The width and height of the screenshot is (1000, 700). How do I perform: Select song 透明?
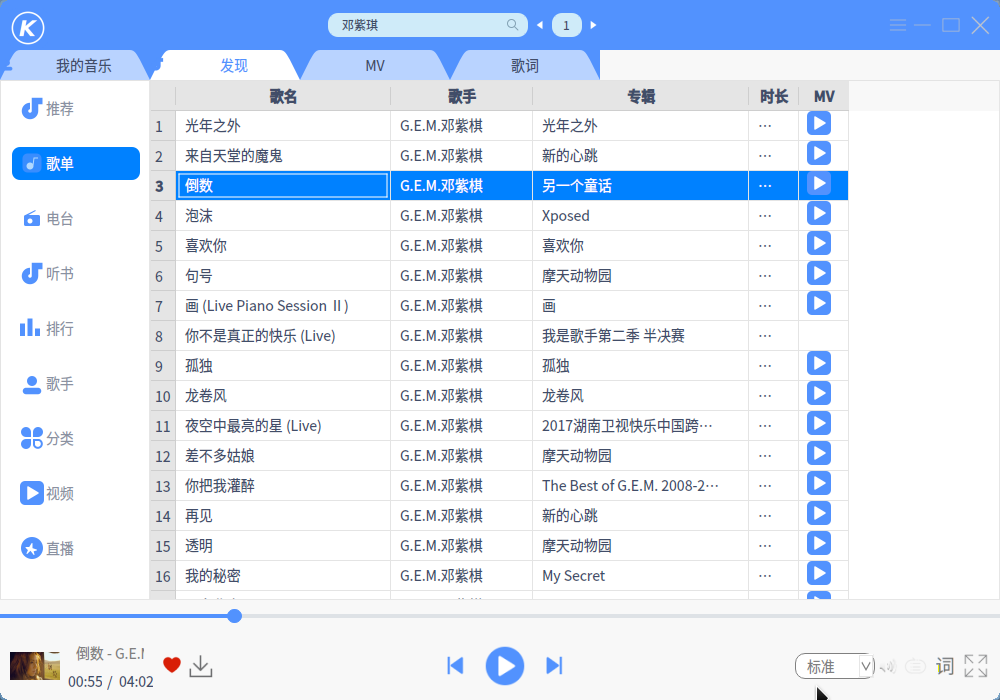point(283,546)
